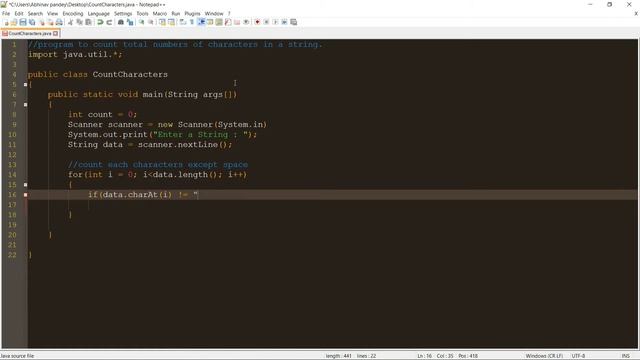Click the Java source file status text
Screen dimensions: 640x360
pyautogui.click(x=17, y=356)
